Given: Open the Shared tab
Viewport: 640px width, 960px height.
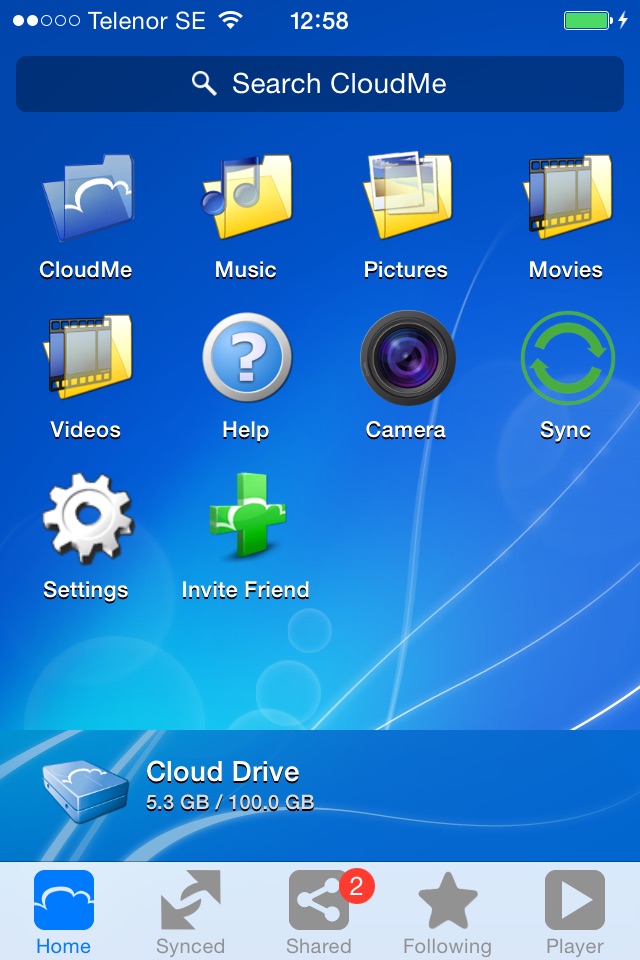Looking at the screenshot, I should click(319, 912).
